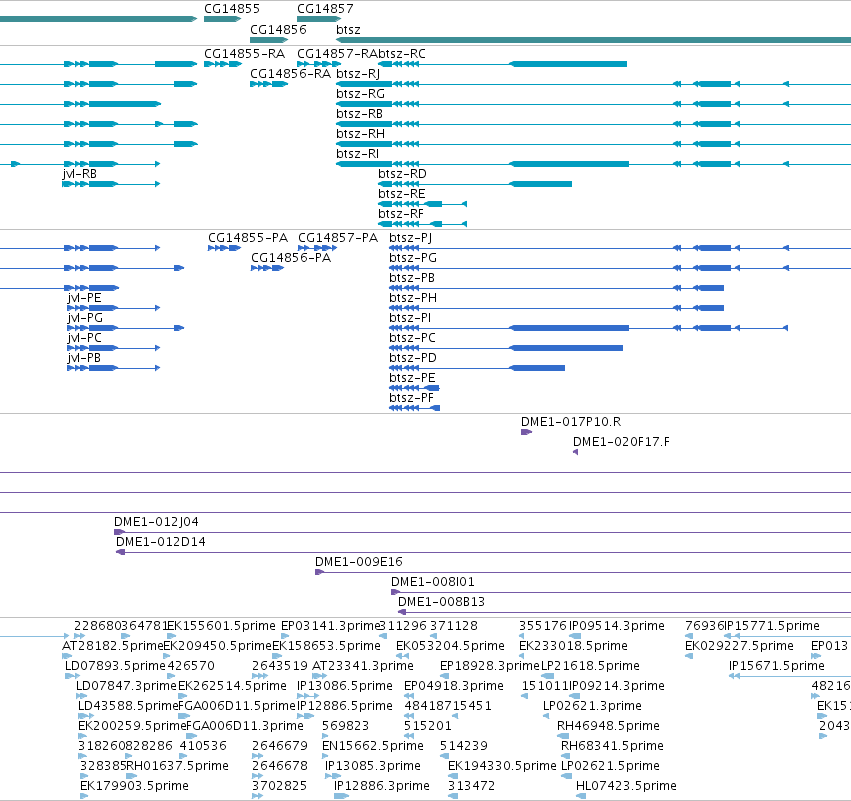Image resolution: width=851 pixels, height=801 pixels.
Task: Click EST LD07893.5prime
Action: tap(115, 666)
